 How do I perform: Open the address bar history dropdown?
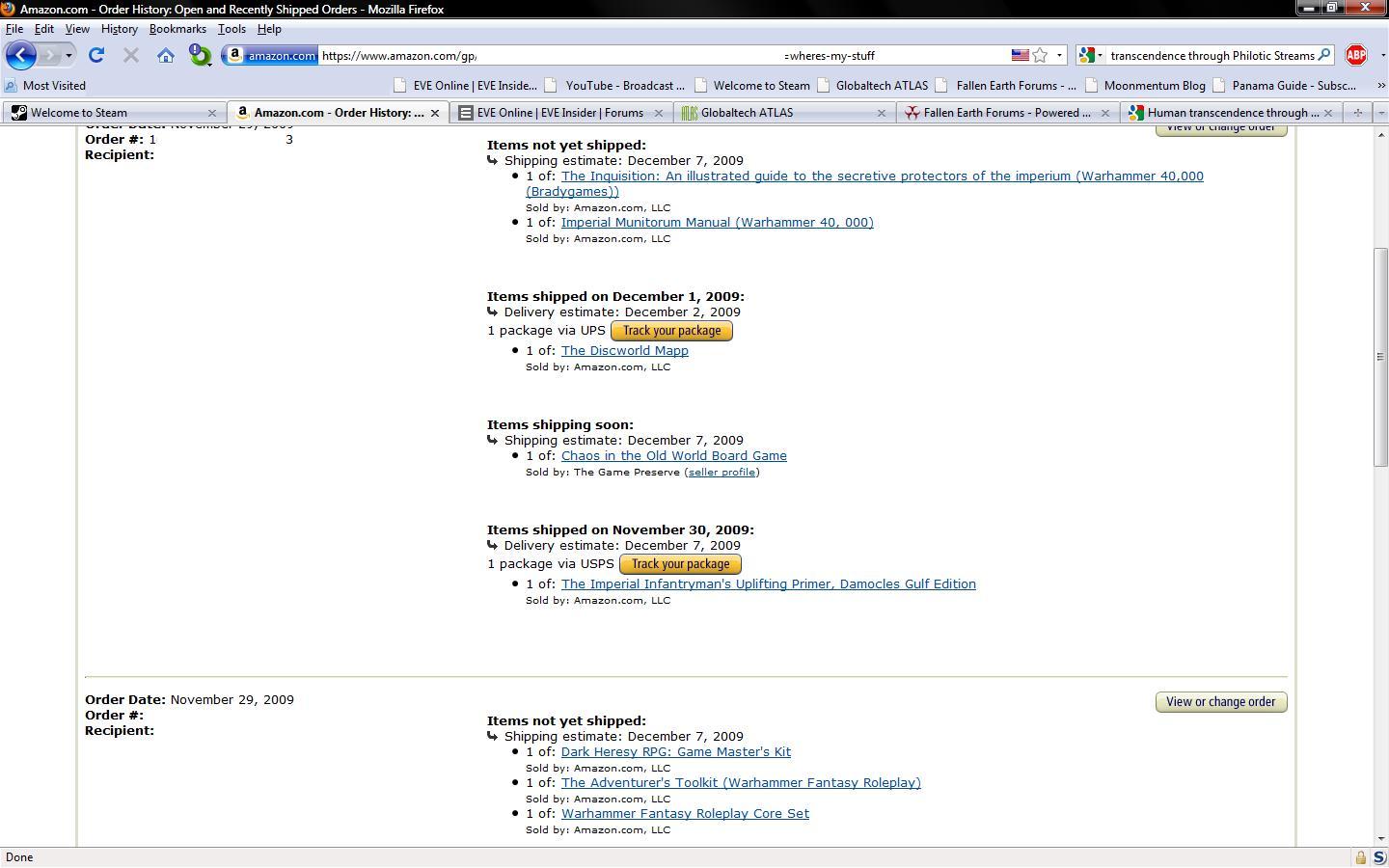1059,55
